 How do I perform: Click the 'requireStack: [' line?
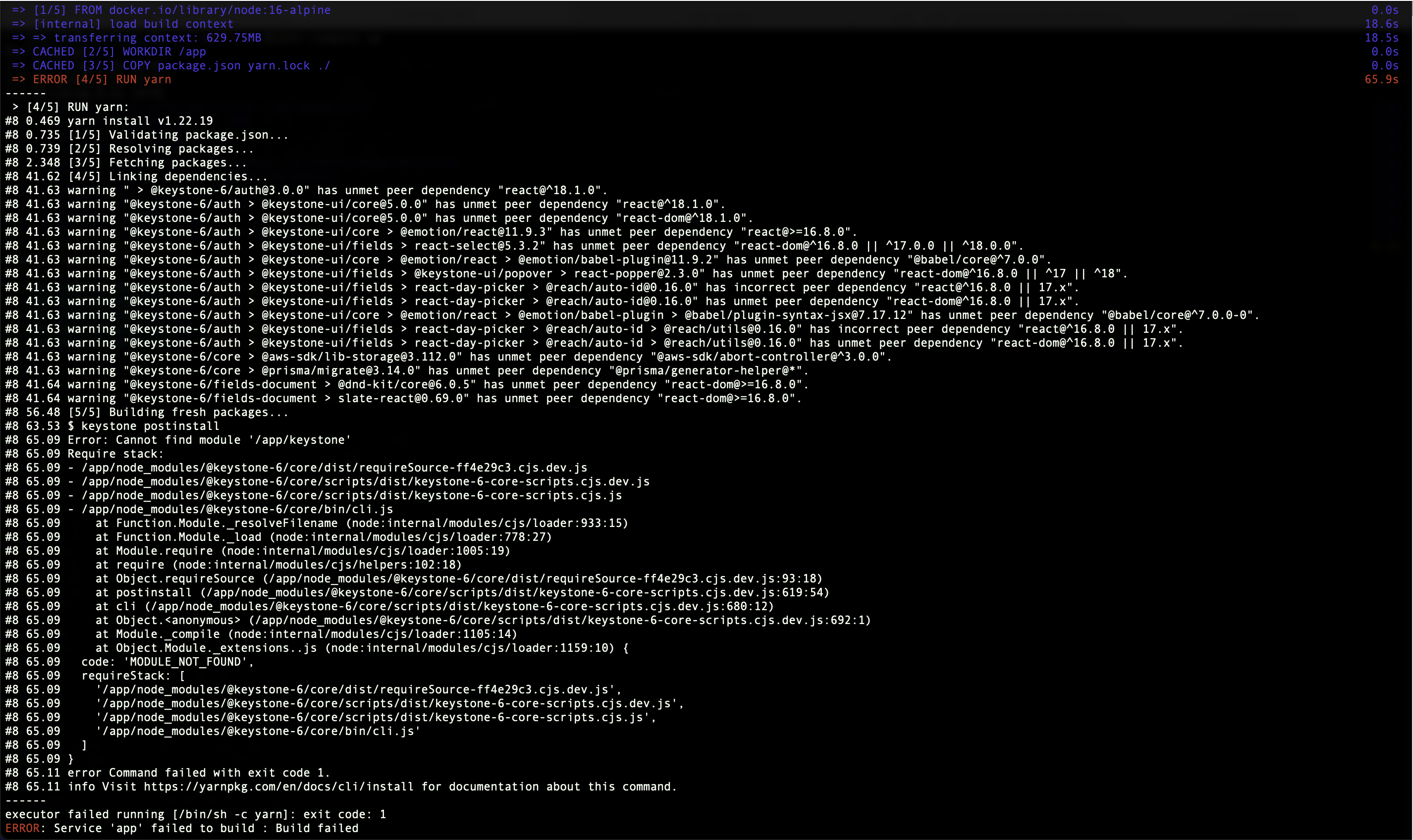tap(95, 676)
